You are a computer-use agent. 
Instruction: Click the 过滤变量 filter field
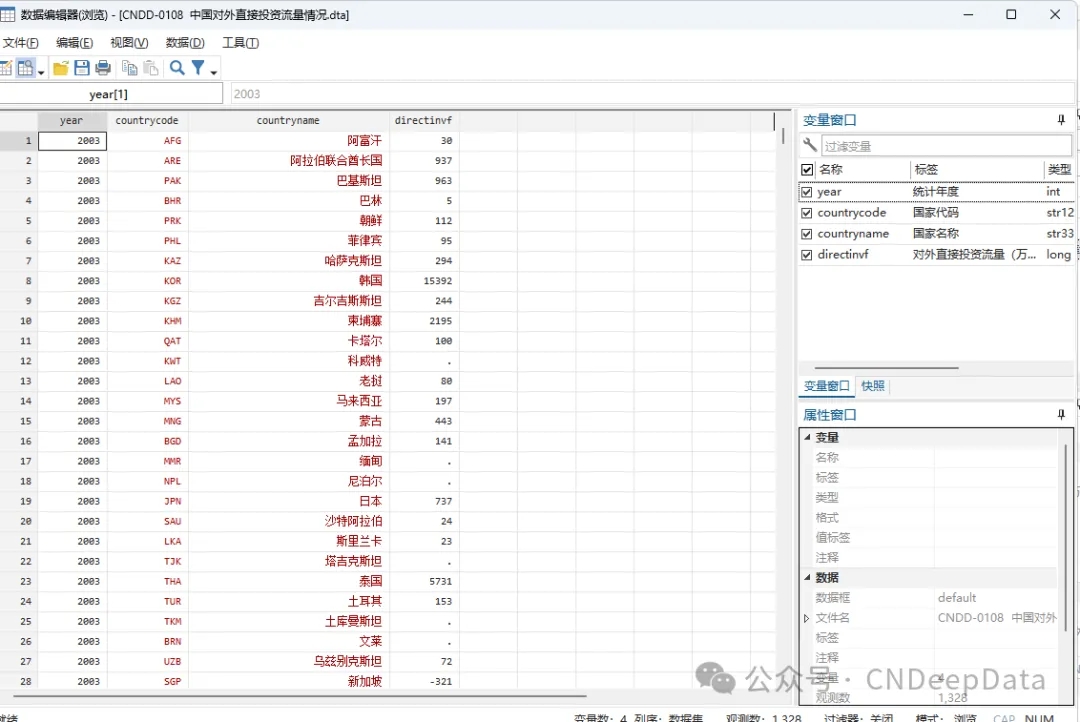[x=946, y=146]
